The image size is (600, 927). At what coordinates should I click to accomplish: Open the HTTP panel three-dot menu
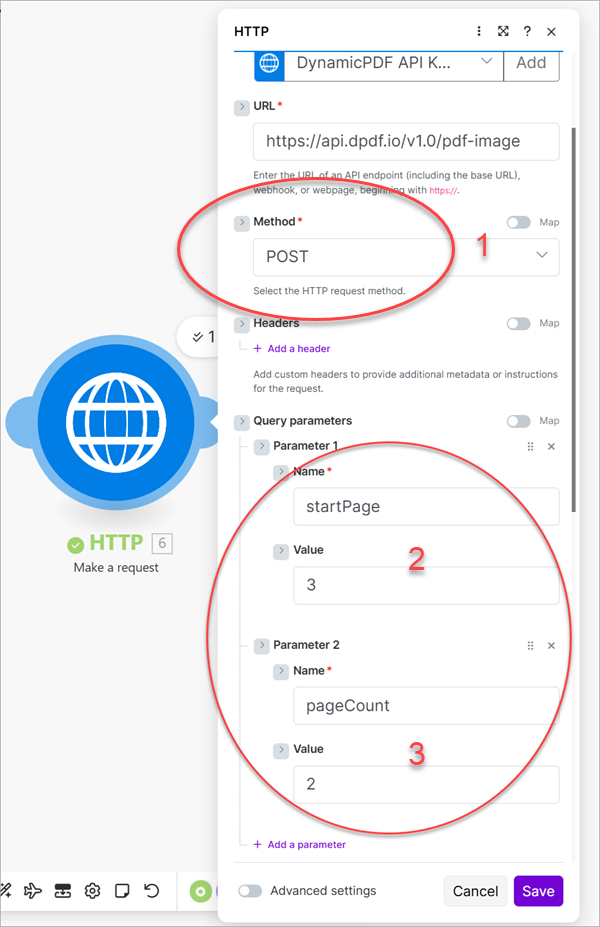[479, 31]
